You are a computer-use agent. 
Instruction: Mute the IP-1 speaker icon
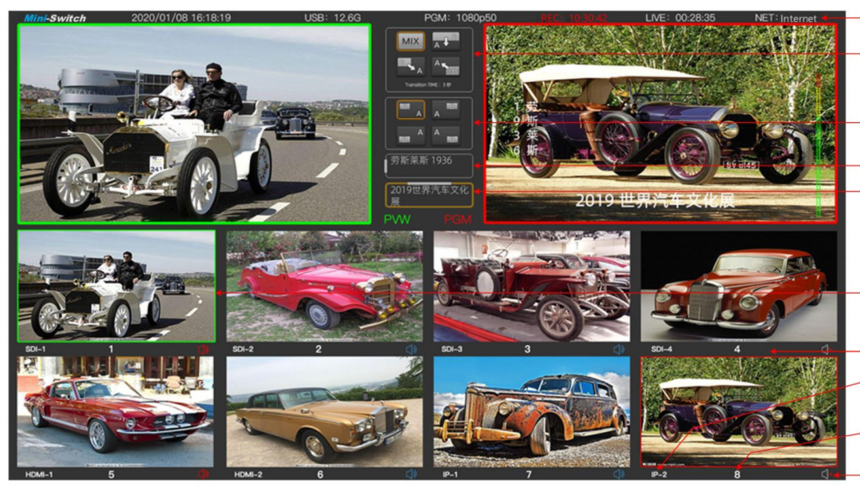(x=619, y=474)
